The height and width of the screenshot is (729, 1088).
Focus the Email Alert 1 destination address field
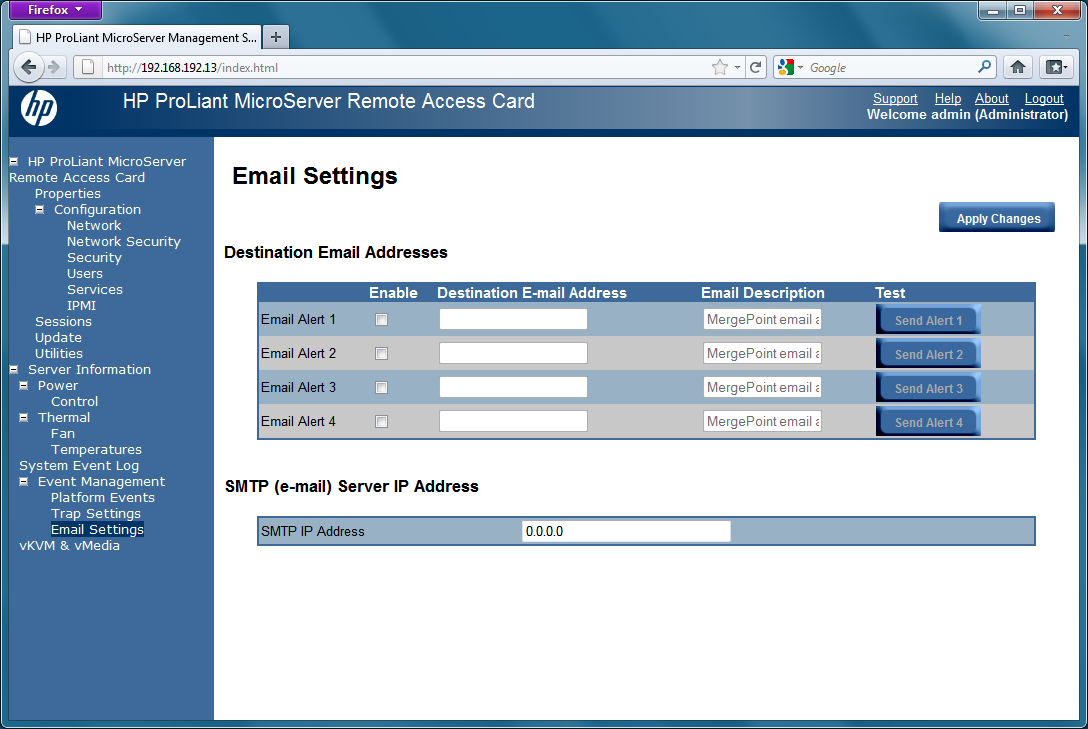point(513,319)
